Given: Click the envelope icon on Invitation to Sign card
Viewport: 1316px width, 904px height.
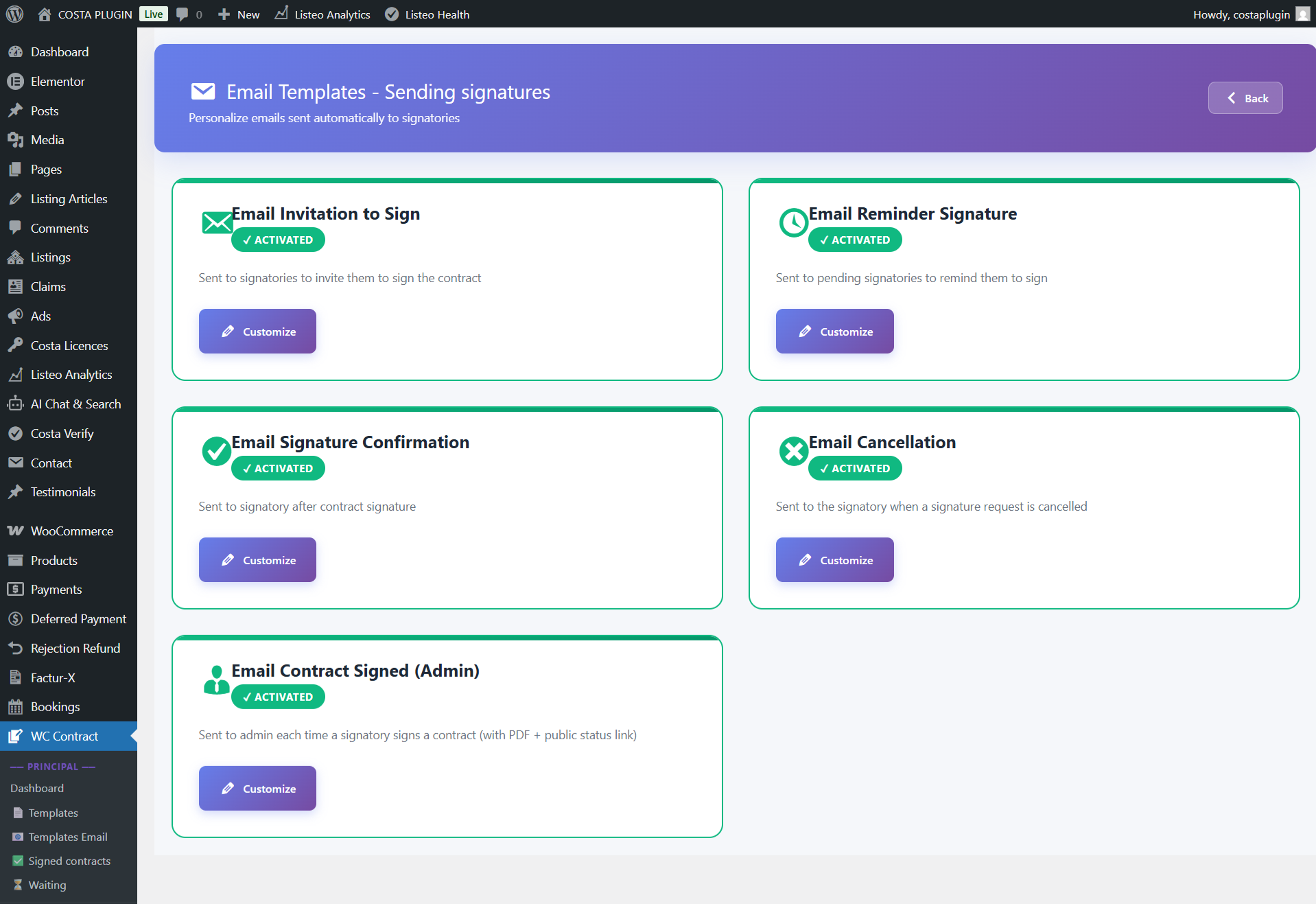Looking at the screenshot, I should [217, 222].
